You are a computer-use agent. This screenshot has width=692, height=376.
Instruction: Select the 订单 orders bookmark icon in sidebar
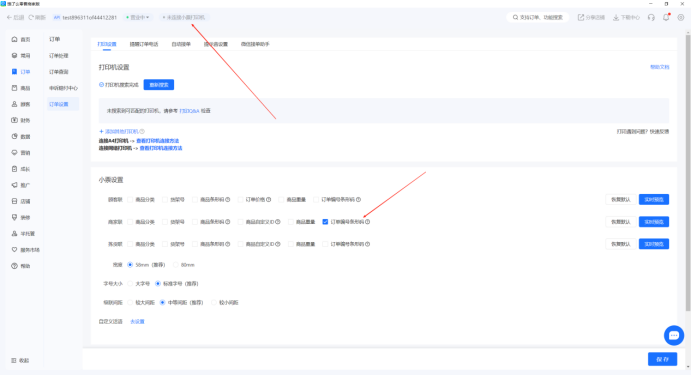coord(15,71)
